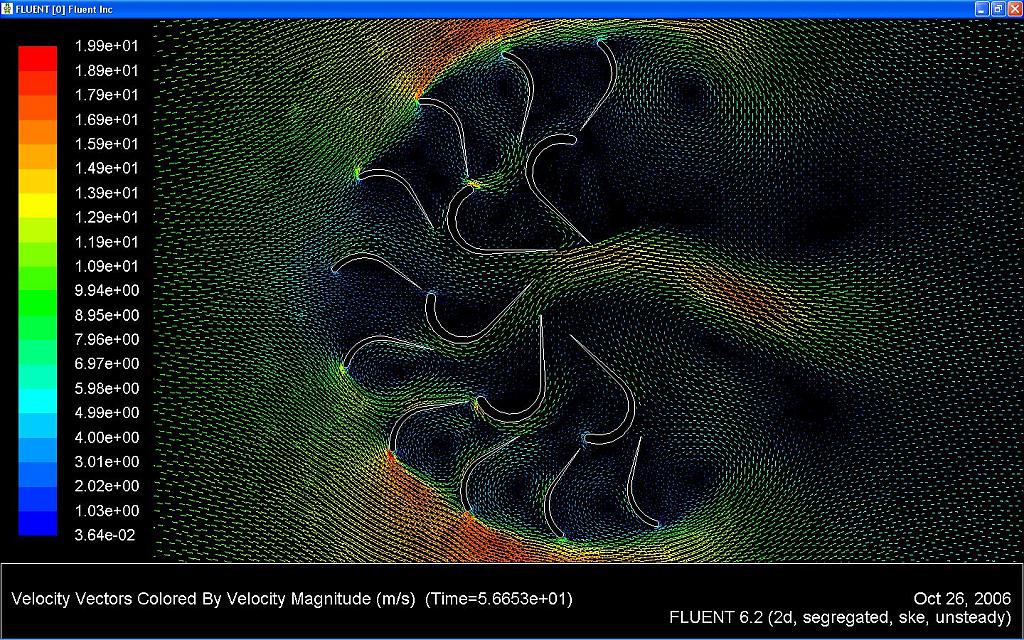Click the 'Oct 26, 2006' date text

962,598
